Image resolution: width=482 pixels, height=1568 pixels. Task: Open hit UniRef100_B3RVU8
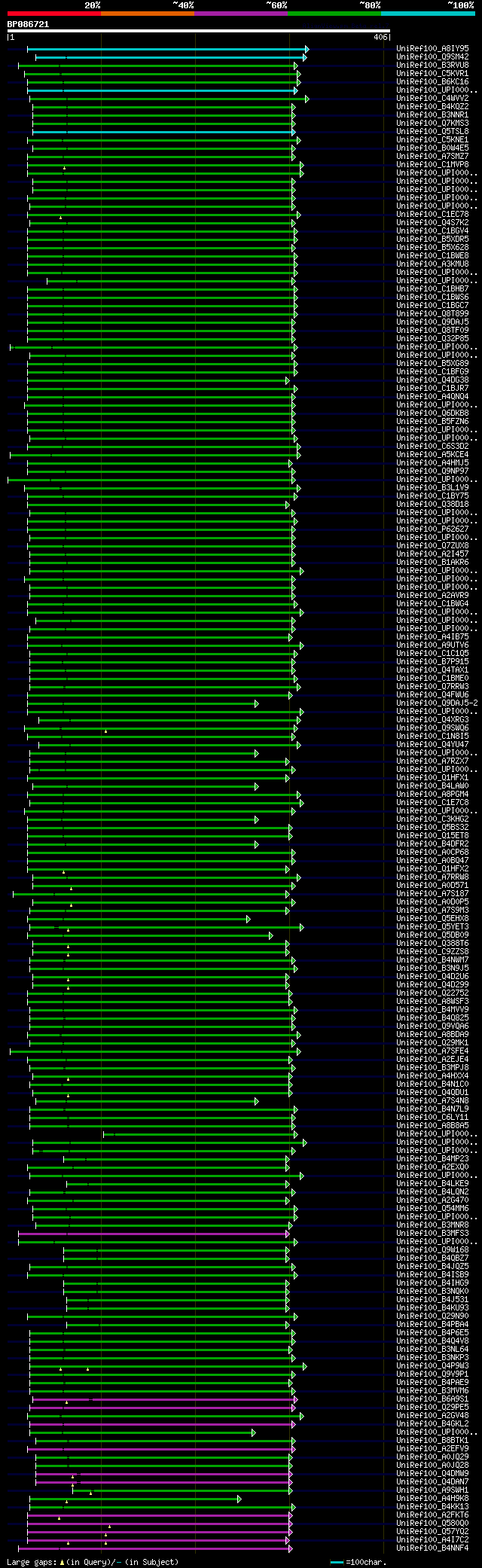pyautogui.click(x=432, y=65)
